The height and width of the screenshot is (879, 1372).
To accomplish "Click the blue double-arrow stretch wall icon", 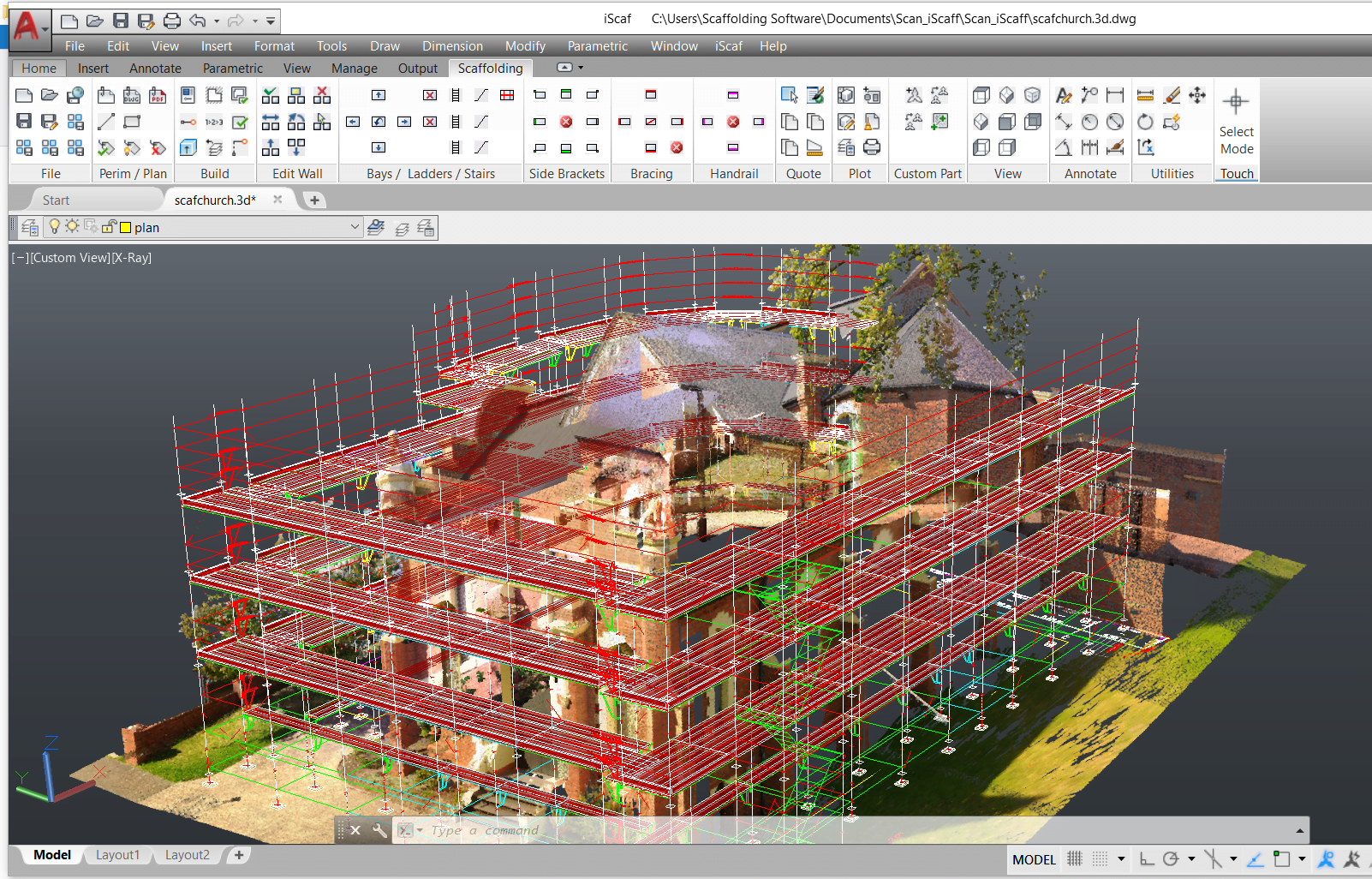I will (x=271, y=122).
